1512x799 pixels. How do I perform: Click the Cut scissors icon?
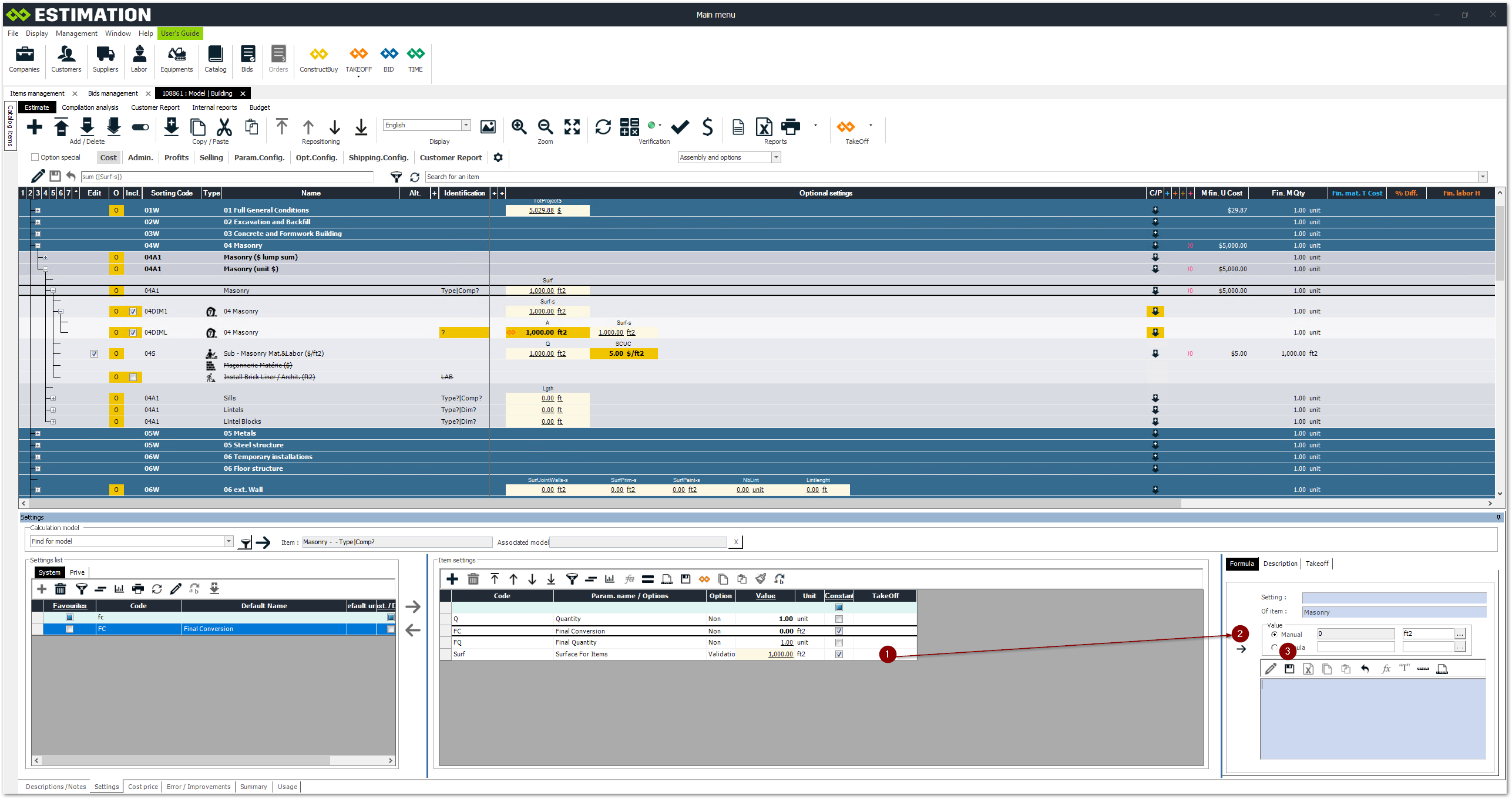tap(224, 127)
